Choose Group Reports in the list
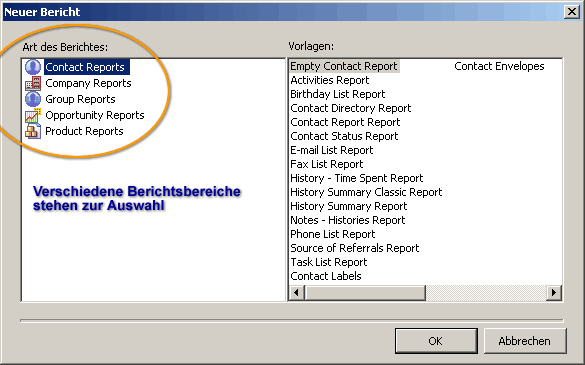The width and height of the screenshot is (585, 365). tap(80, 99)
